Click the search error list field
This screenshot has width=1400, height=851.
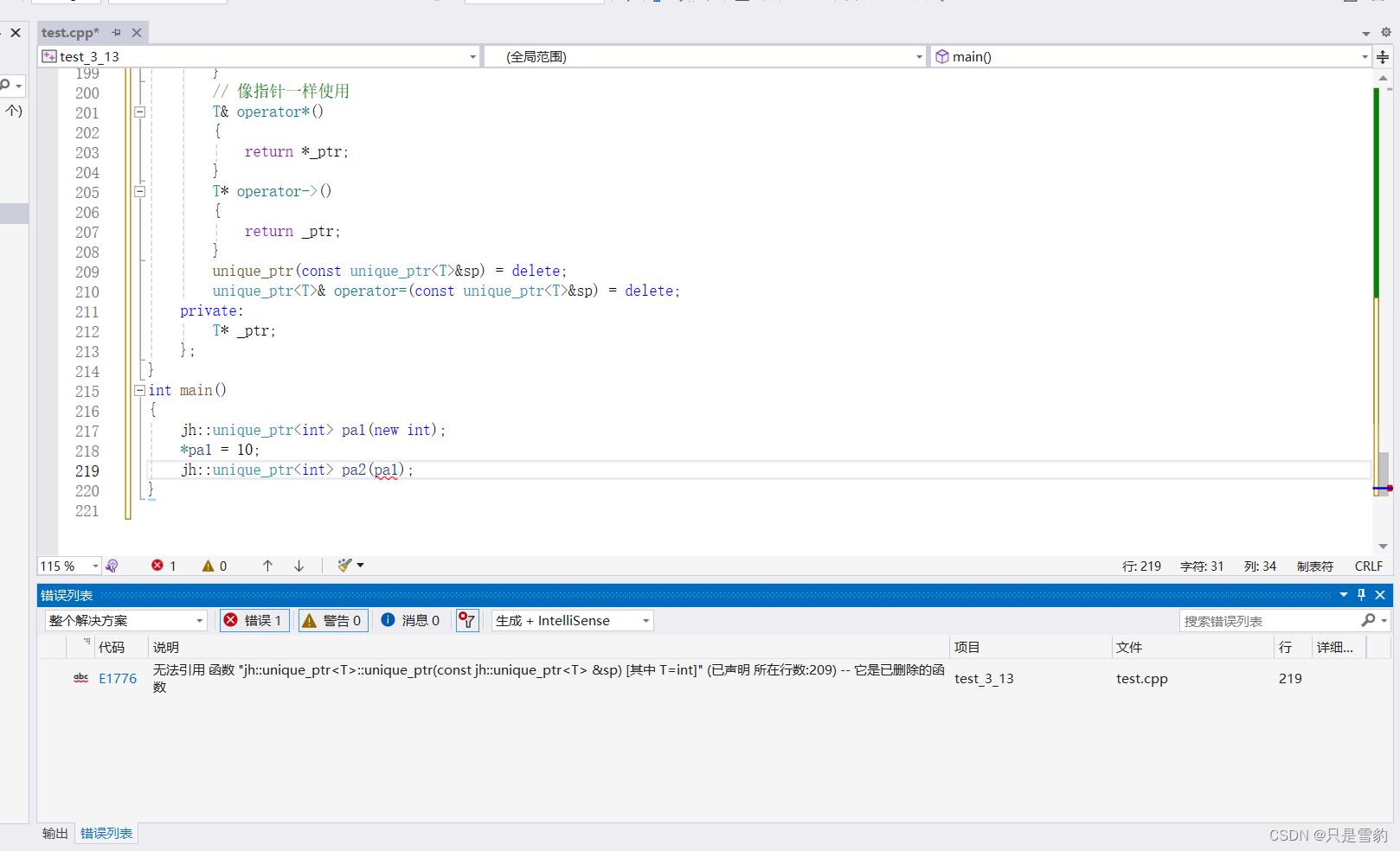[x=1267, y=621]
